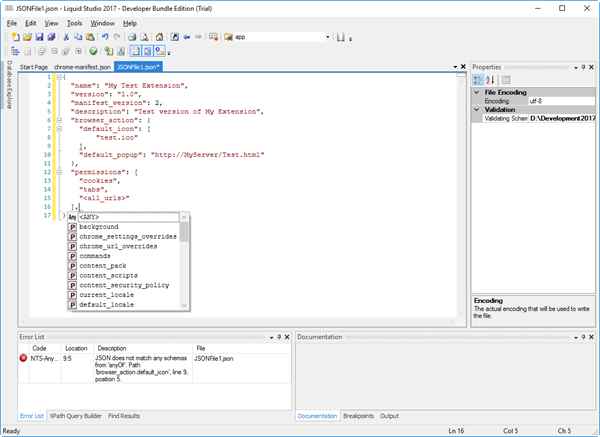Click the bookmark icon right of app box

pos(341,38)
